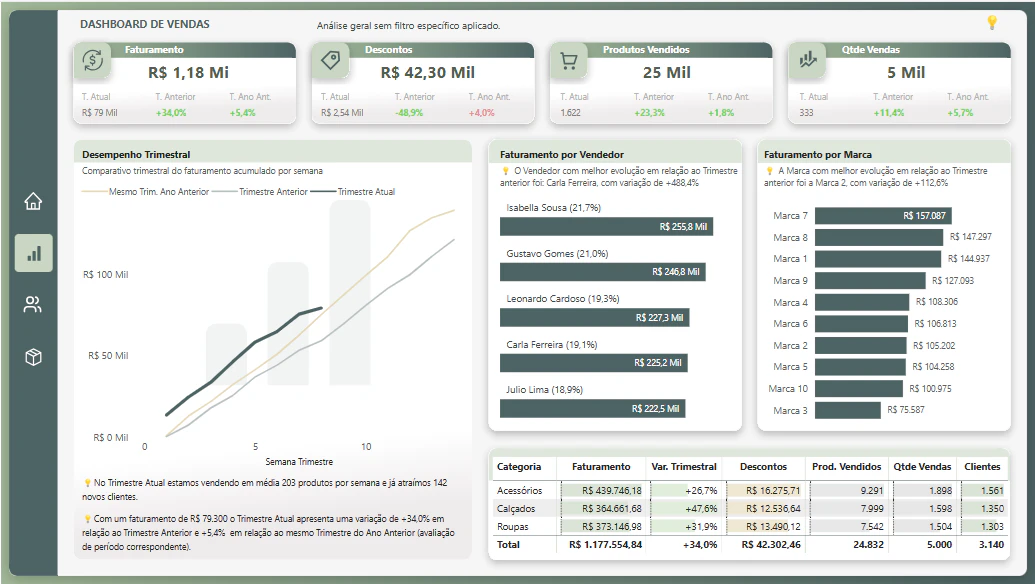This screenshot has height=584, width=1035.
Task: Sort table by Categoria column header
Action: click(x=519, y=467)
